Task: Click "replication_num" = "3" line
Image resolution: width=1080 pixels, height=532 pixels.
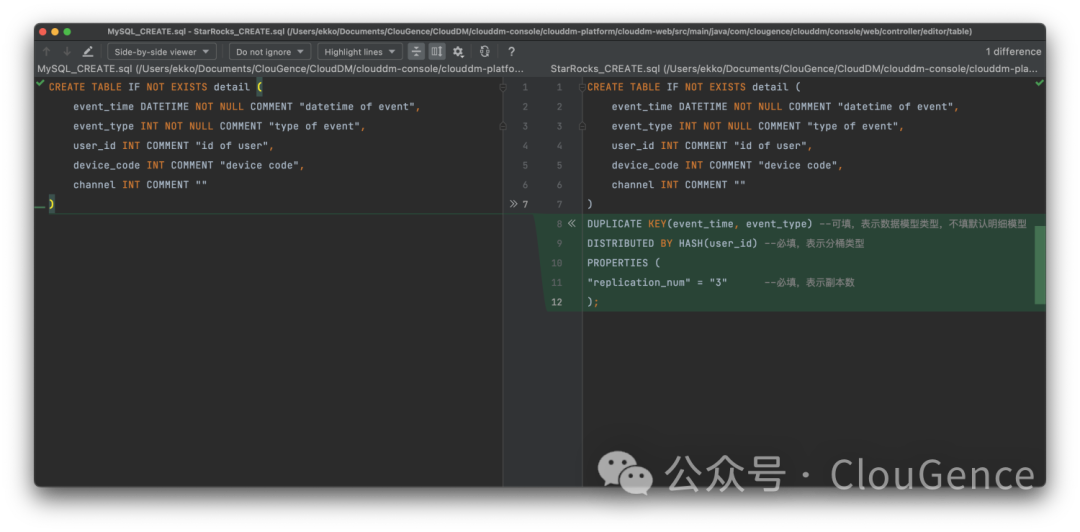Action: 720,283
